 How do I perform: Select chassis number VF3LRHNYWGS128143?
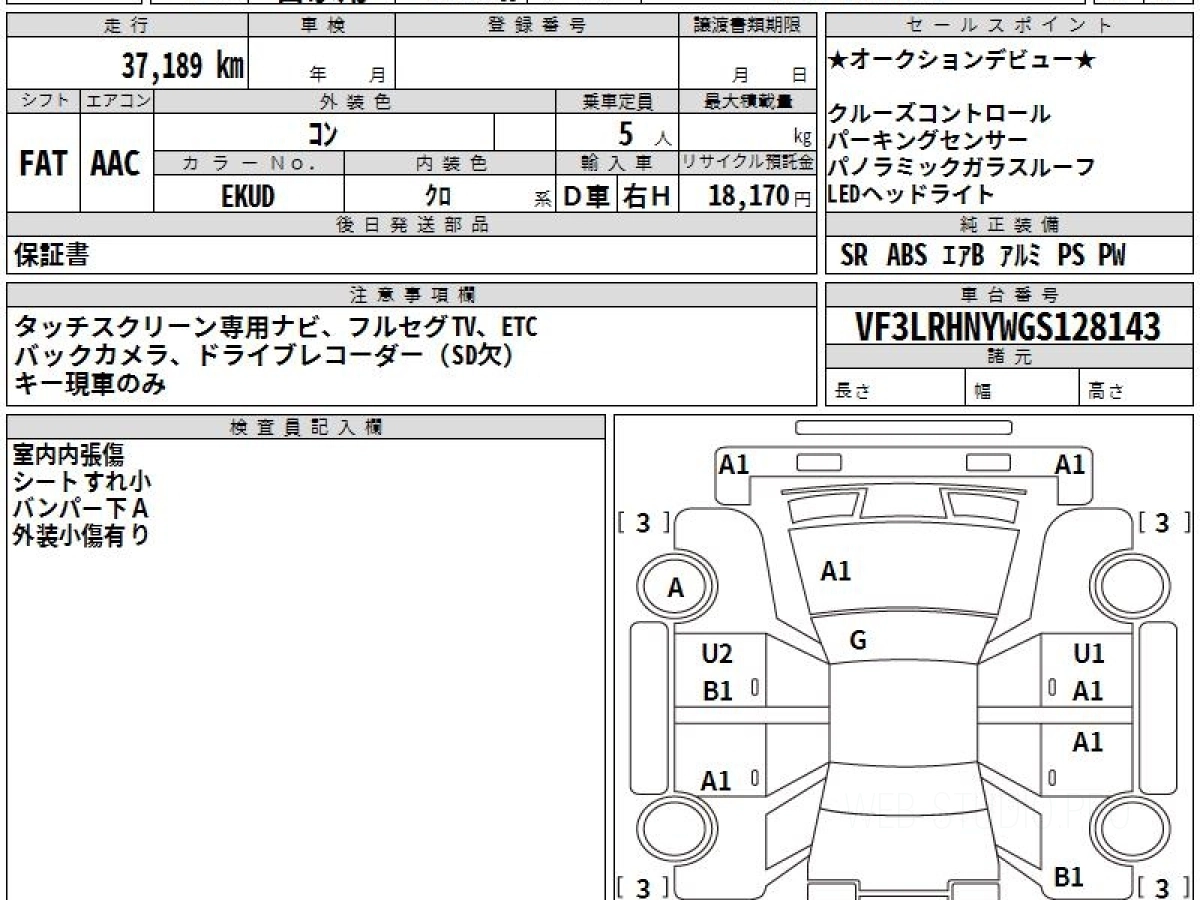pyautogui.click(x=1008, y=327)
